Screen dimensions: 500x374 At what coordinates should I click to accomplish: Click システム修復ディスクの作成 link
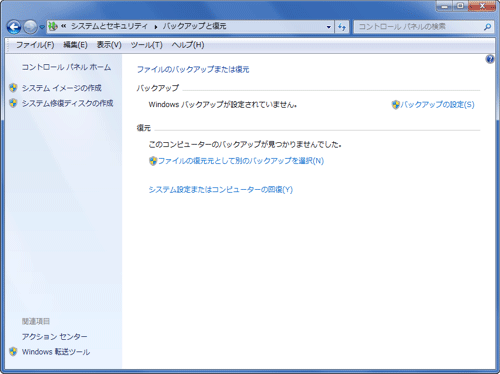pos(67,103)
